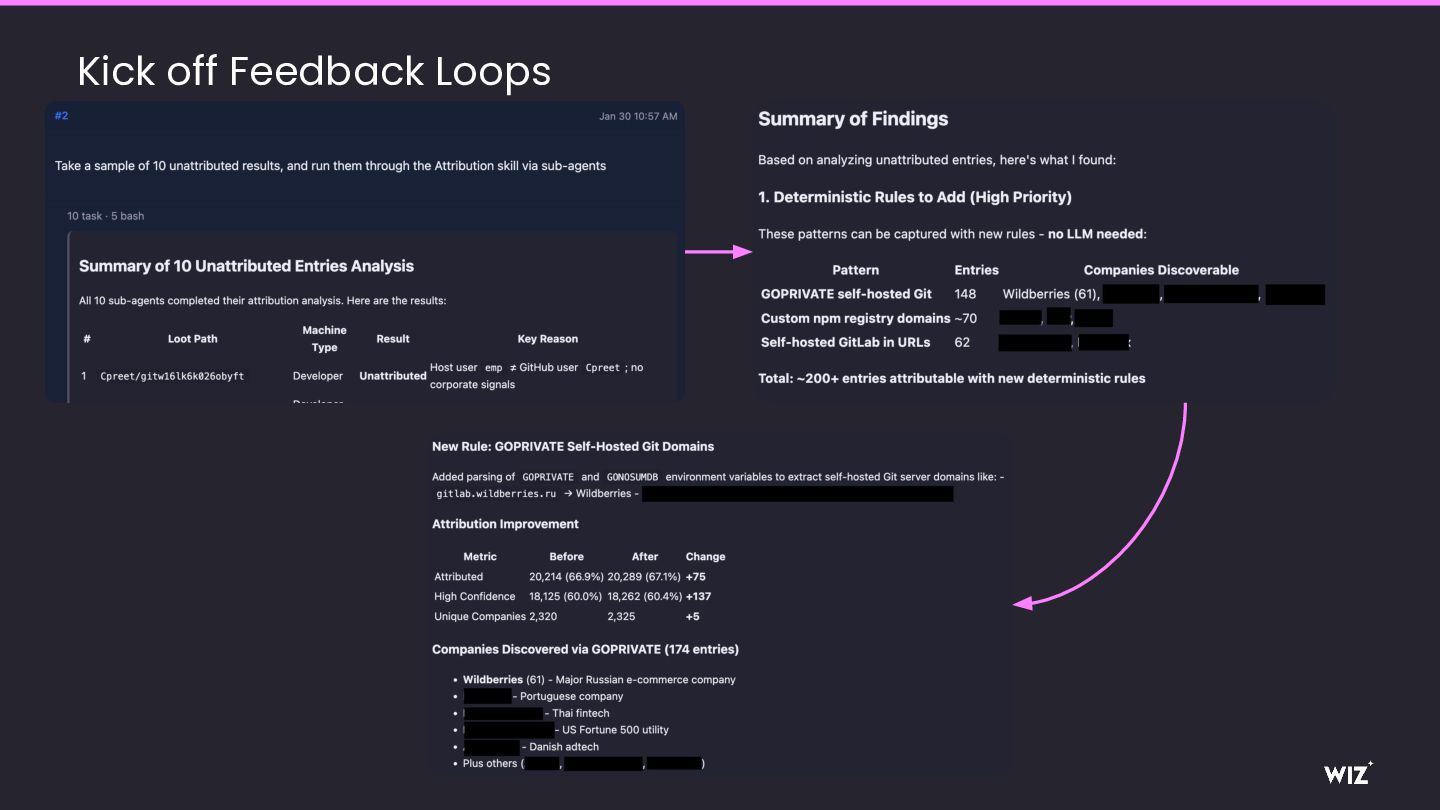The image size is (1440, 810).
Task: Click the Wiz logo
Action: coord(1348,772)
